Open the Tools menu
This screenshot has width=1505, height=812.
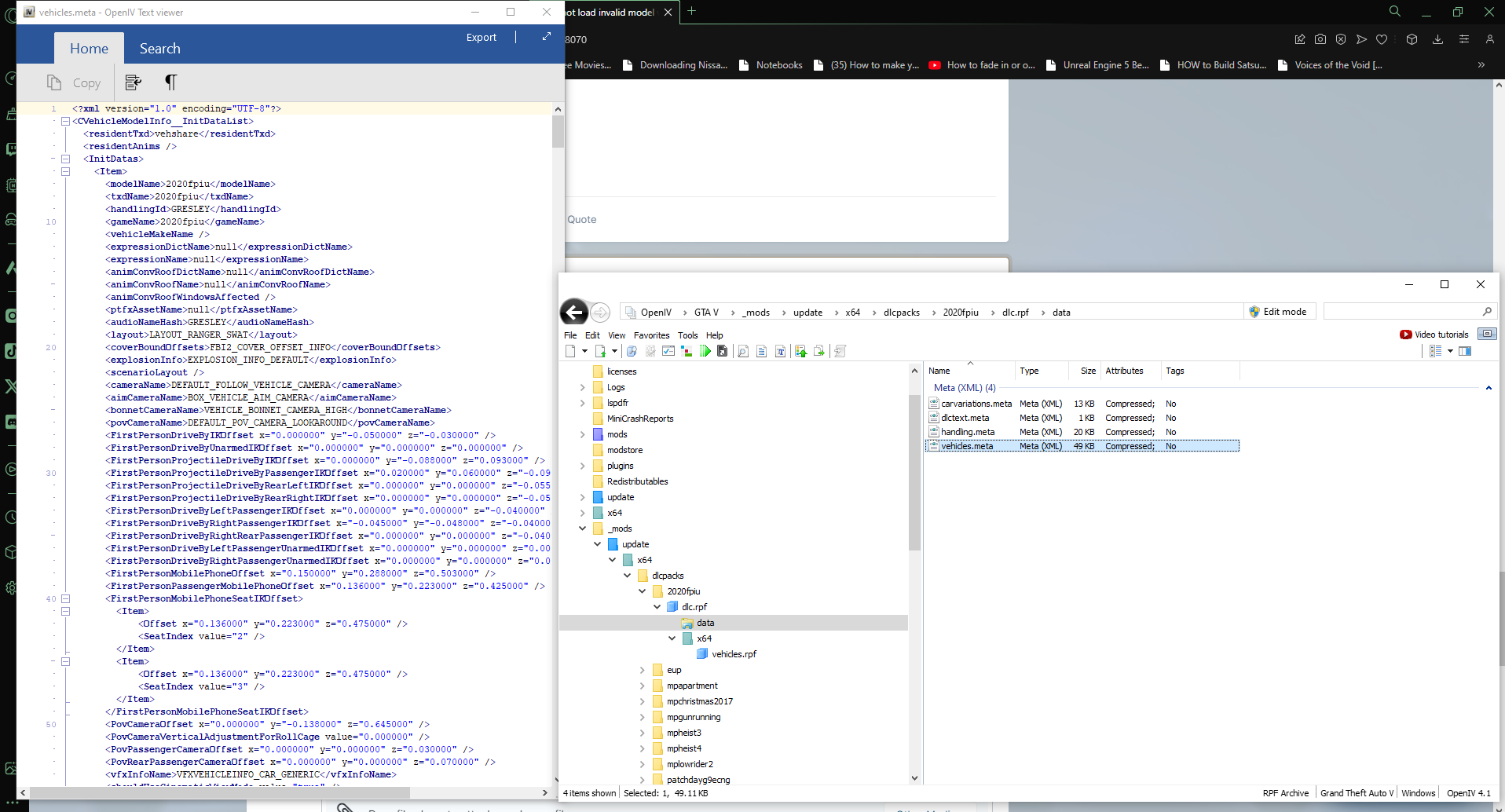click(x=687, y=335)
